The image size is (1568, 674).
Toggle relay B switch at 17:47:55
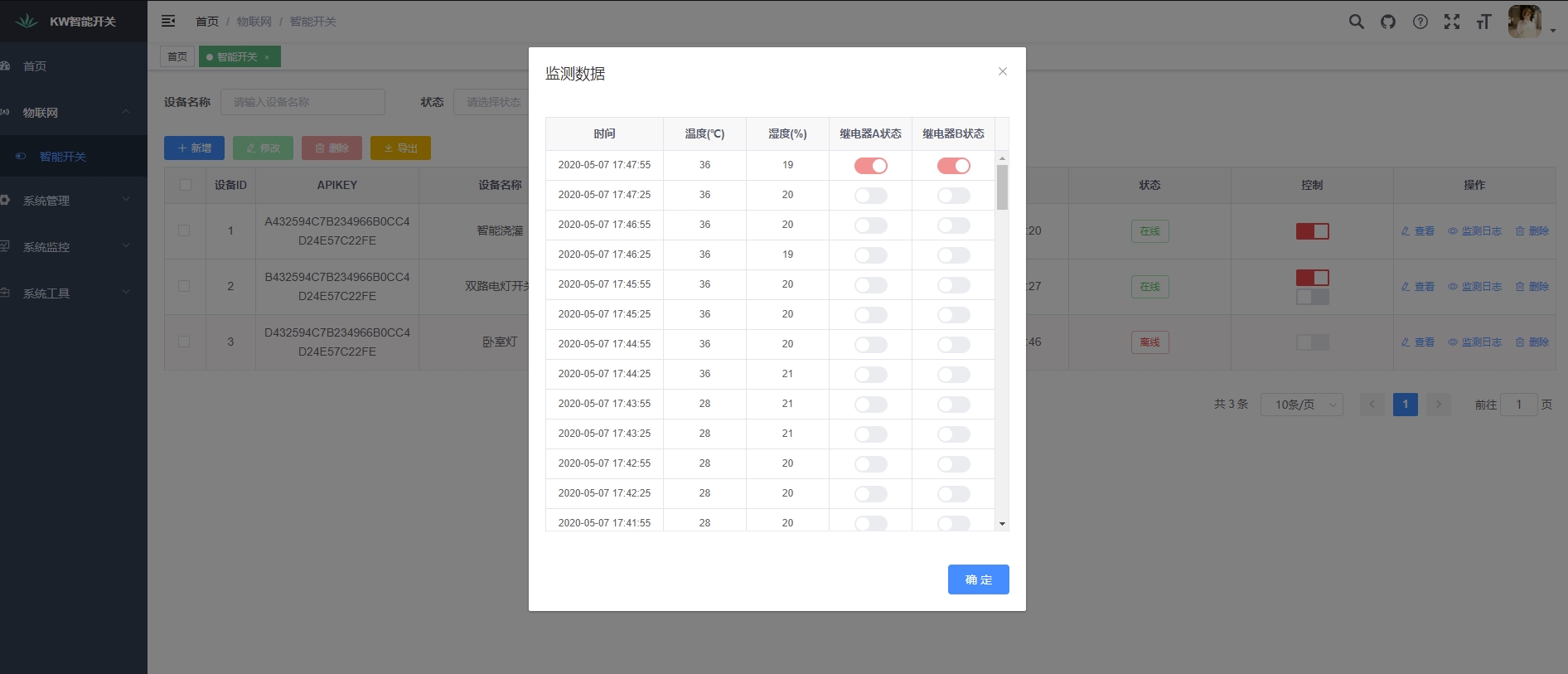click(x=954, y=166)
